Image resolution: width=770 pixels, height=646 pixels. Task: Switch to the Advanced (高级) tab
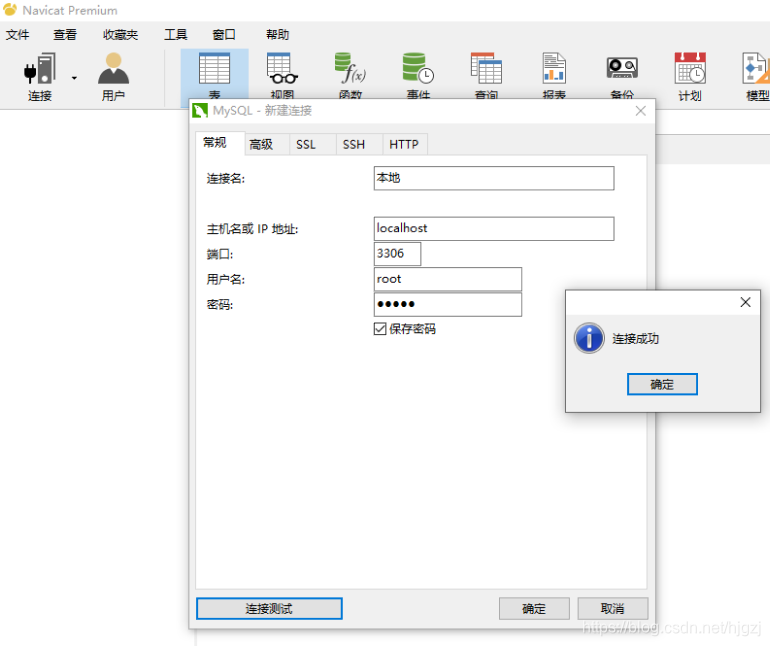coord(267,144)
